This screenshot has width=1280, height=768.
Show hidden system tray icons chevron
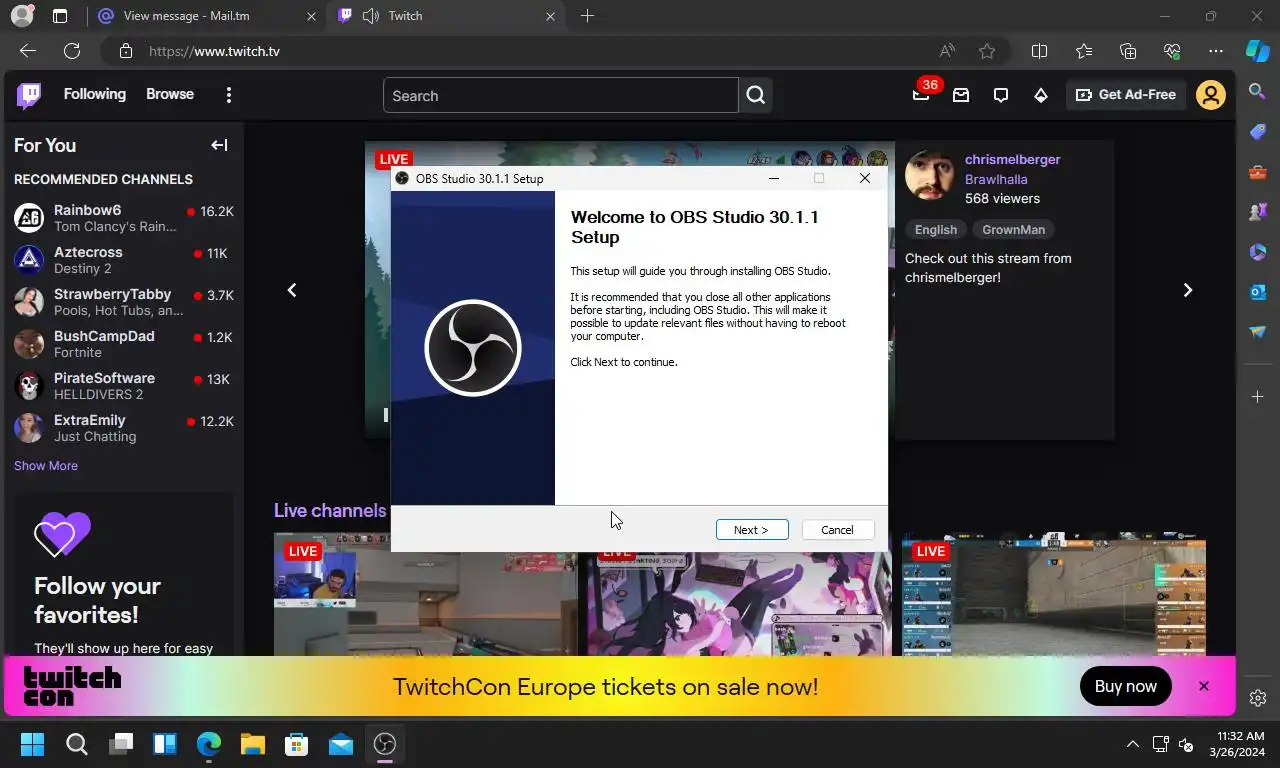1133,744
